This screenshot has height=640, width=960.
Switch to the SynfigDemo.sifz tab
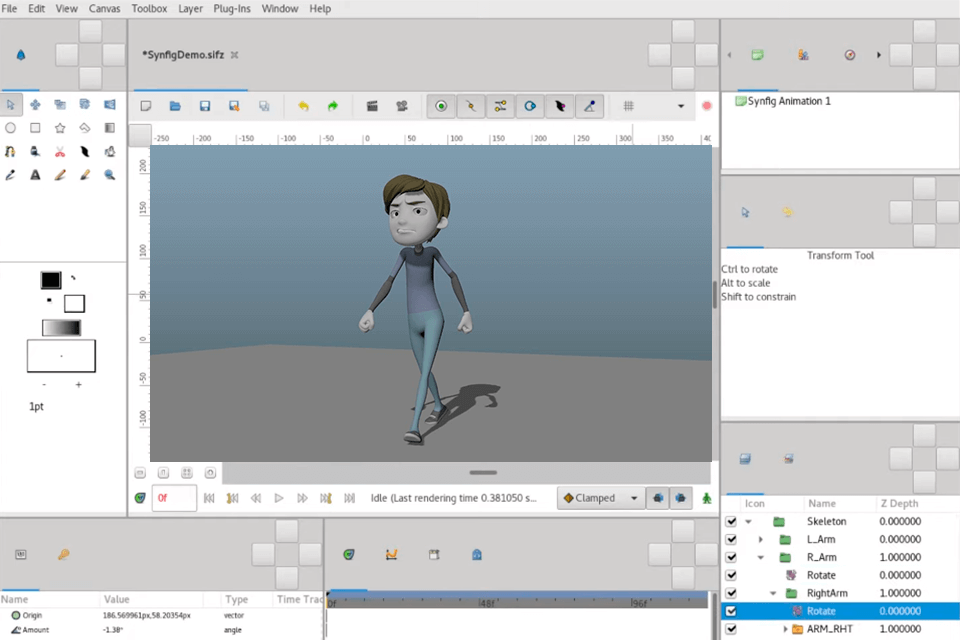tap(182, 55)
